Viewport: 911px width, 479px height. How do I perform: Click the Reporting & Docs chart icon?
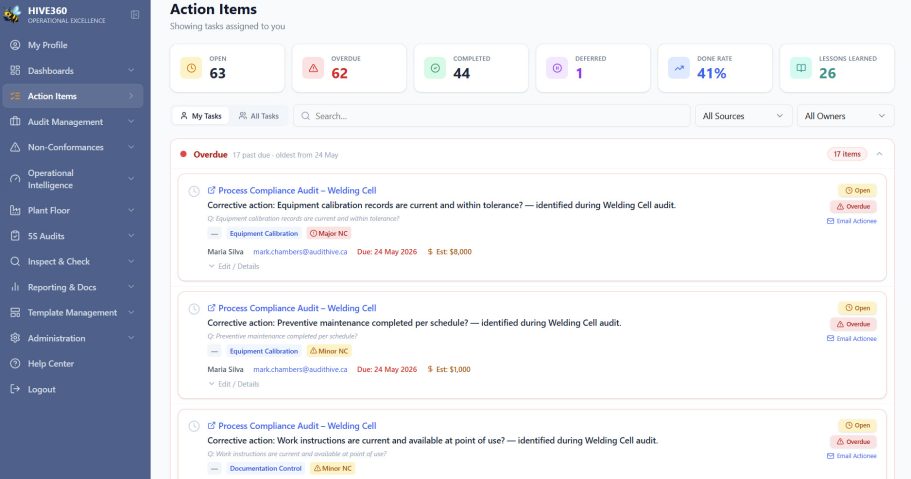point(15,287)
